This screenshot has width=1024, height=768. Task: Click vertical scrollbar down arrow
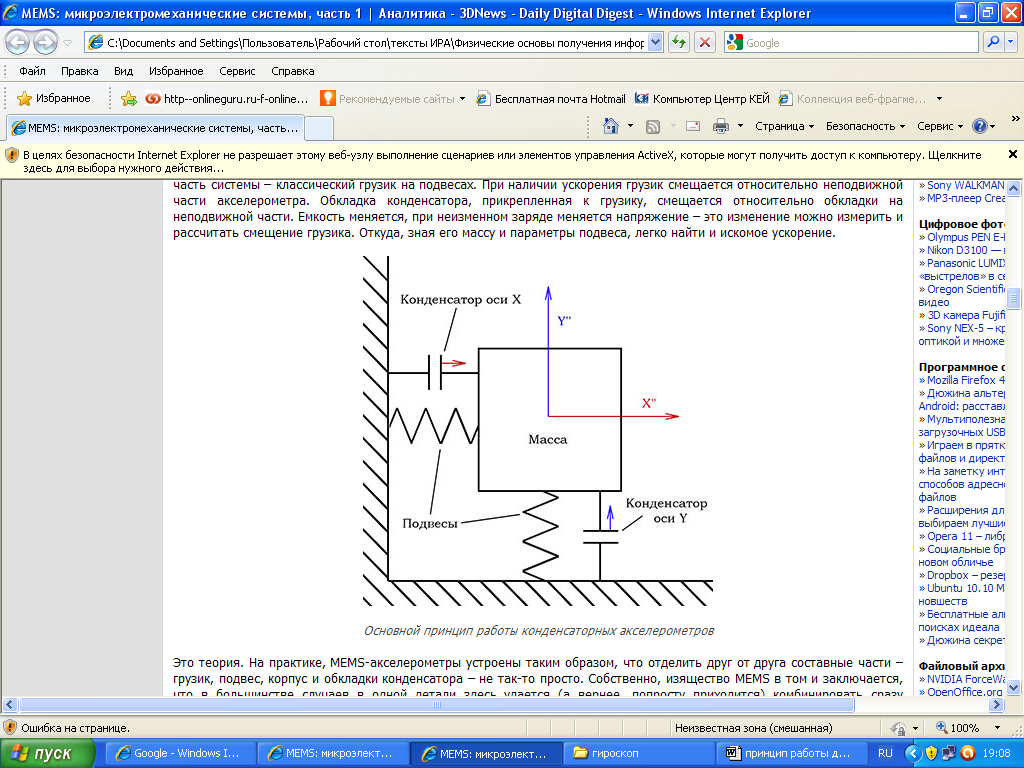(1014, 687)
